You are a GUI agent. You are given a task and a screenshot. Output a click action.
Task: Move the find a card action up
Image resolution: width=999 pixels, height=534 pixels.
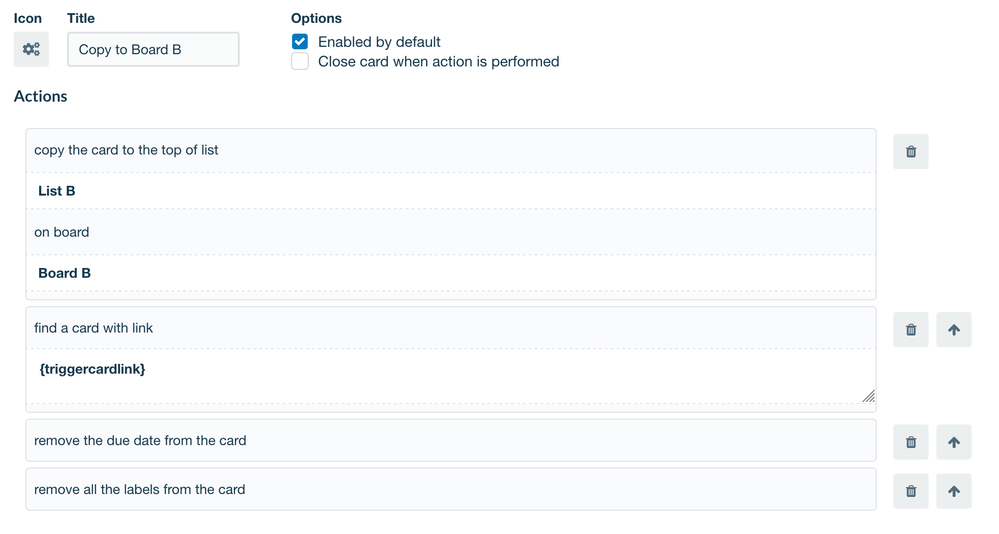click(x=953, y=329)
